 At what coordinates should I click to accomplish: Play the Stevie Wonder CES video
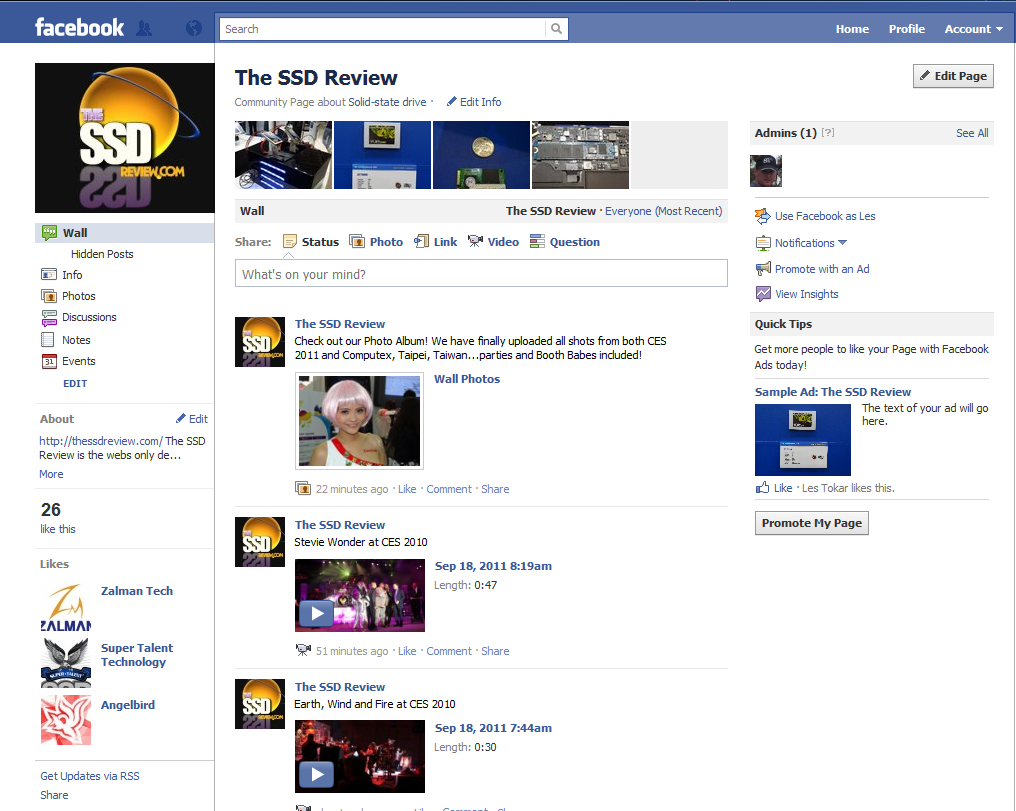click(316, 613)
